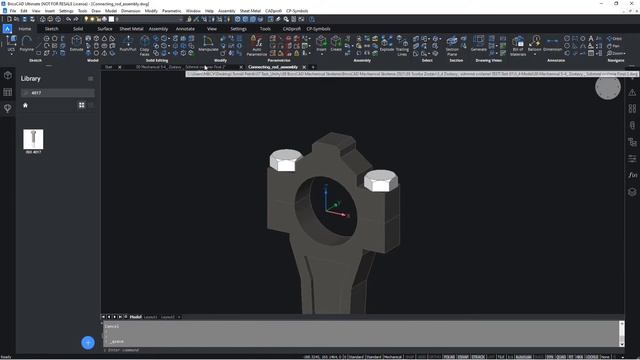Open the Library panel options menu icon
Image resolution: width=640 pixels, height=360 pixels.
tap(91, 78)
